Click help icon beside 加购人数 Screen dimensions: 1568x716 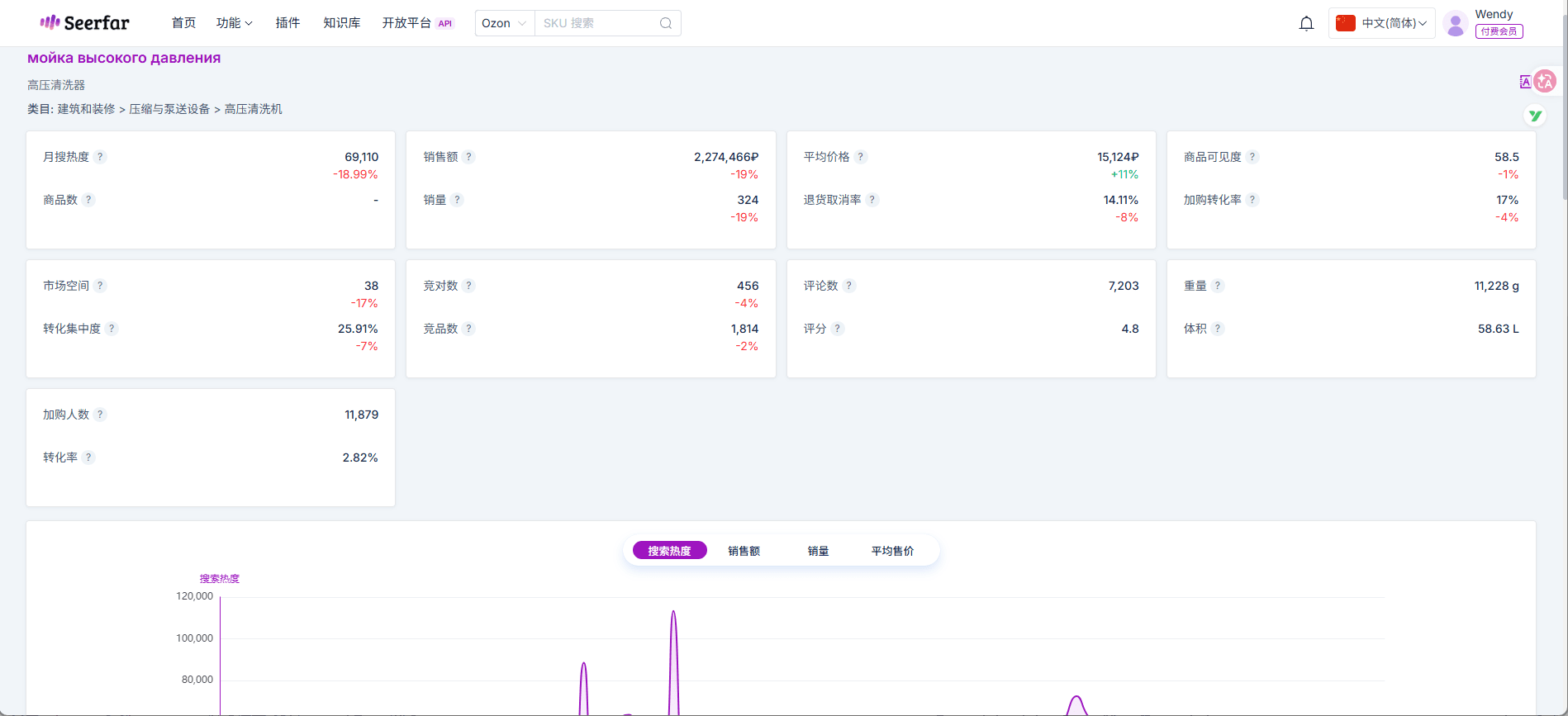(x=100, y=415)
